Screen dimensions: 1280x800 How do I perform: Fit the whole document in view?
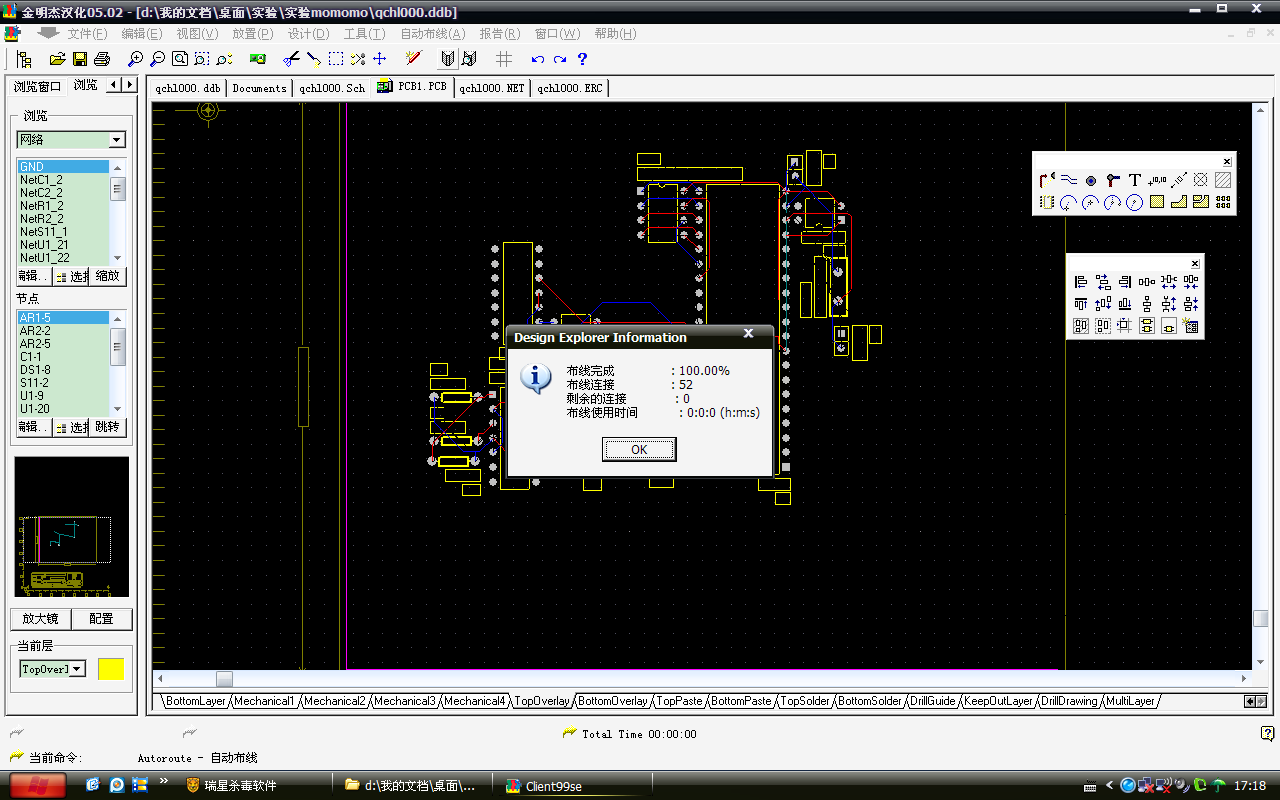(x=179, y=60)
